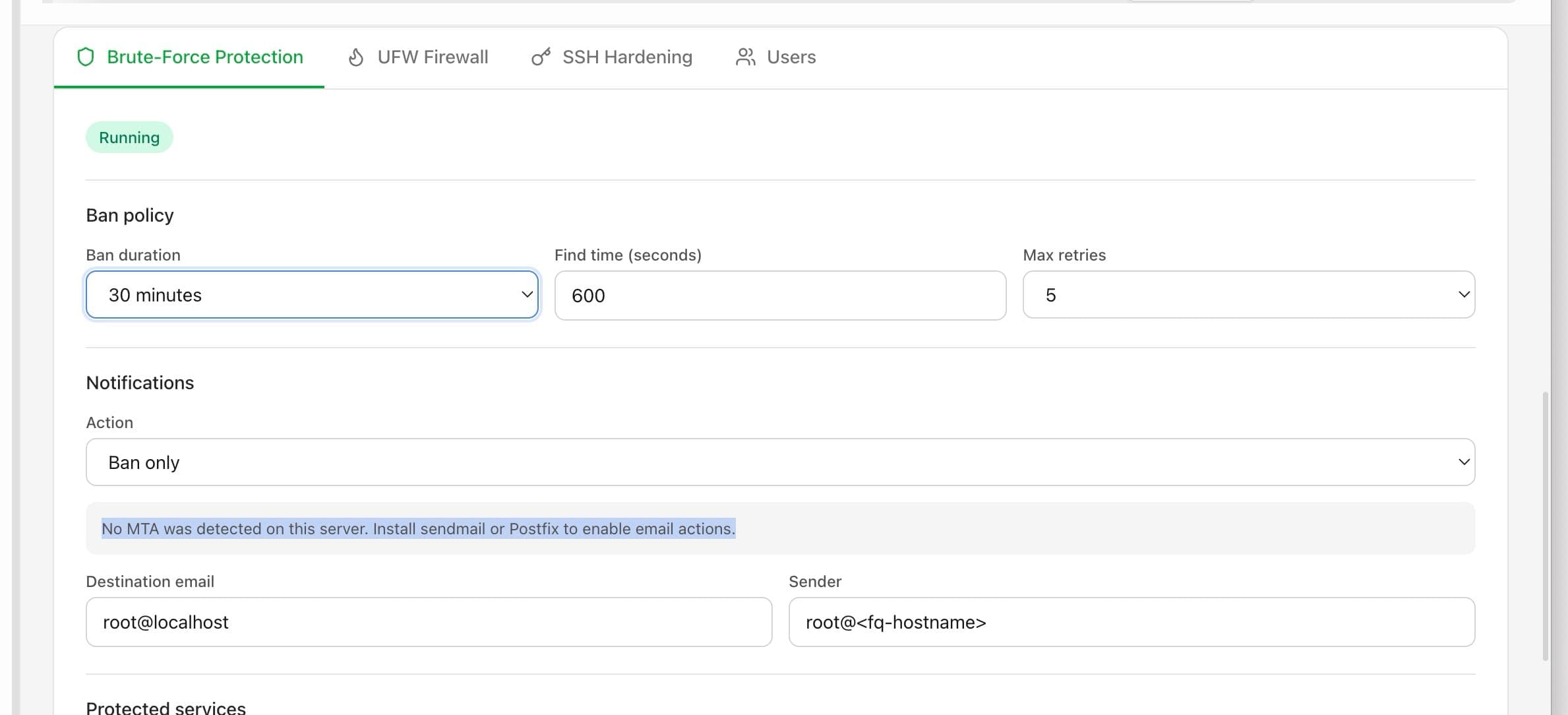Image resolution: width=1568 pixels, height=715 pixels.
Task: Click the flame icon beside UFW Firewall
Action: [356, 57]
